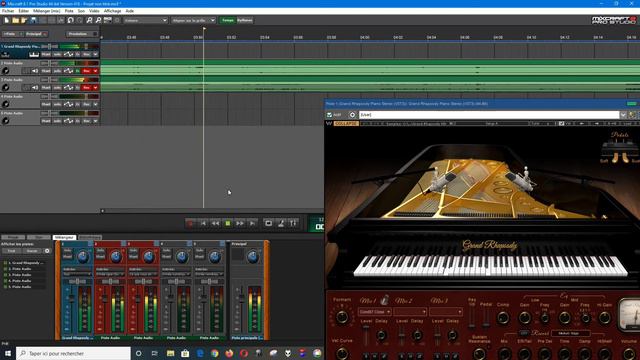Image resolution: width=640 pixels, height=360 pixels.
Task: Click the Zoom in magnifier icon
Action: (89, 20)
